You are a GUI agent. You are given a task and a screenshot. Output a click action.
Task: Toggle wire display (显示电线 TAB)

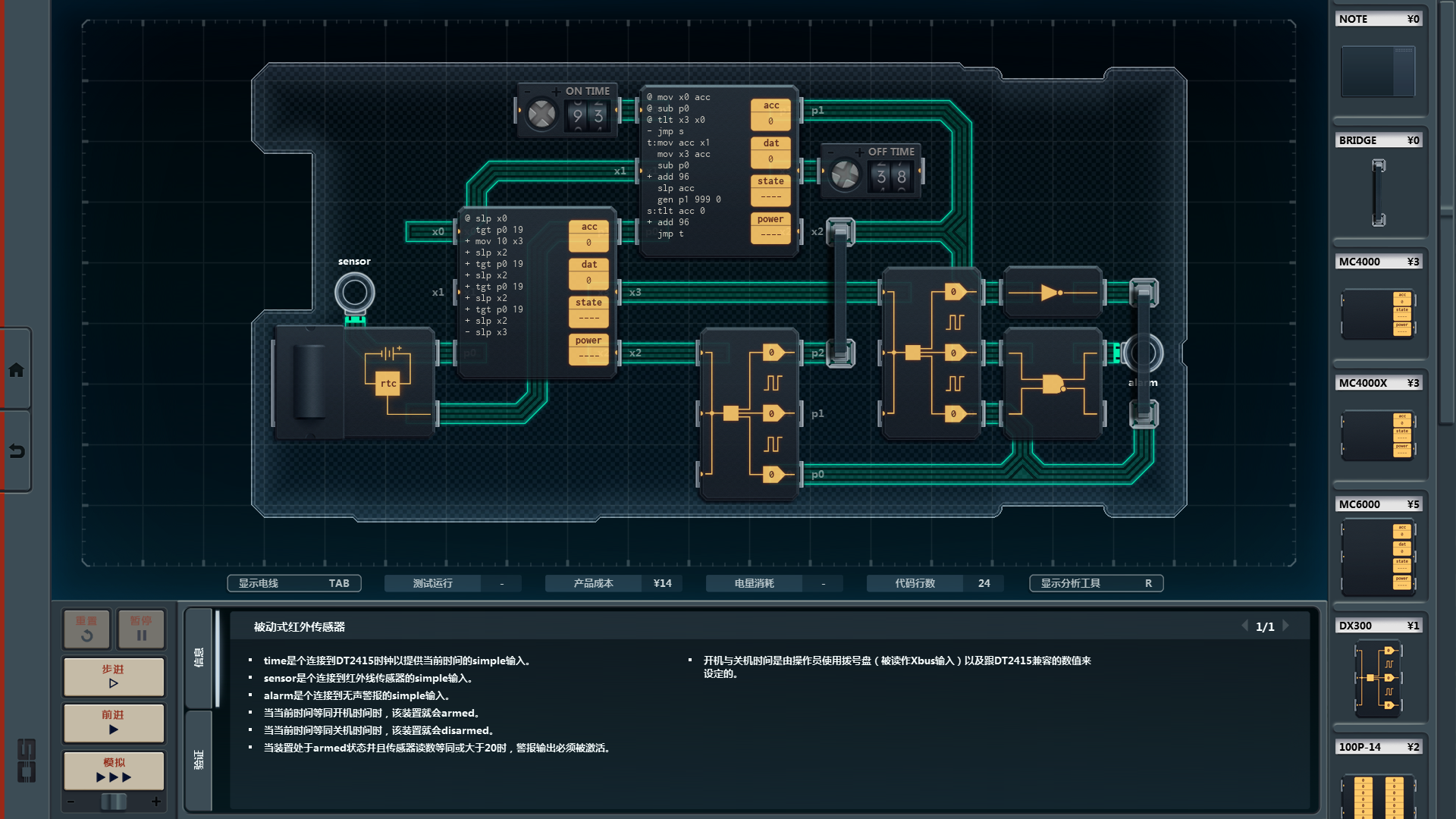coord(293,583)
